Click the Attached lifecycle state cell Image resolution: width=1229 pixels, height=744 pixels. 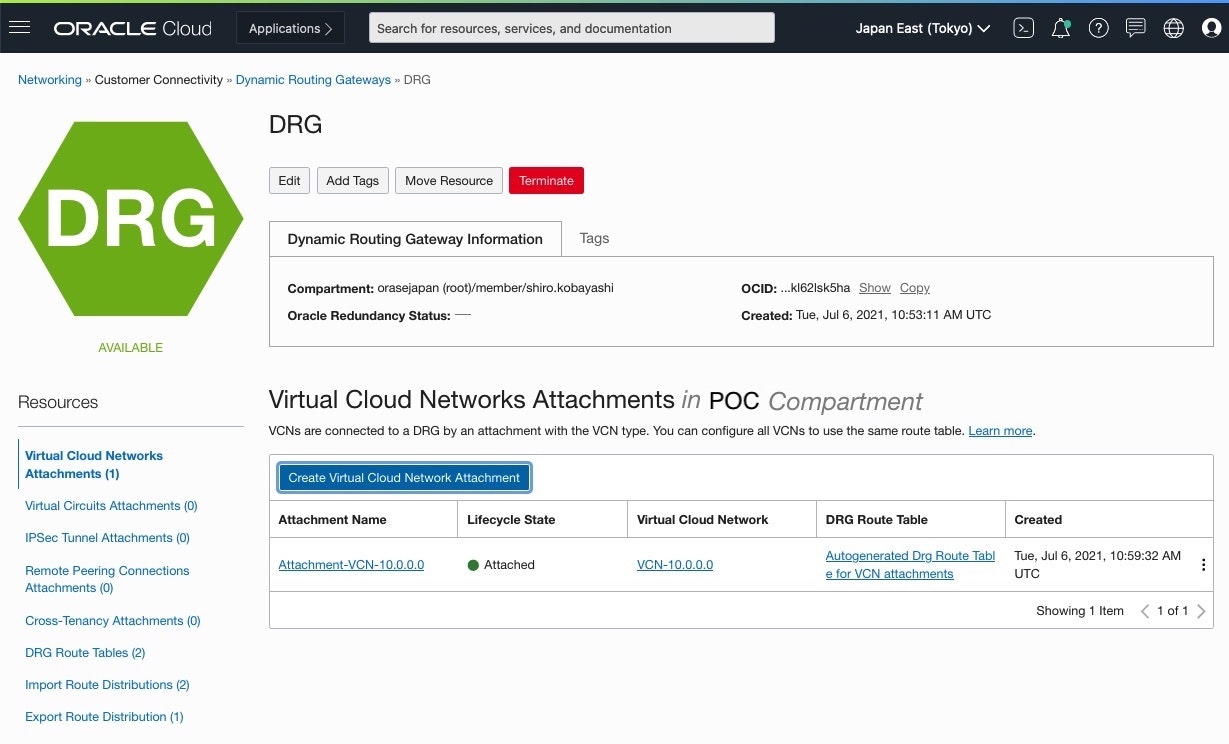[501, 565]
